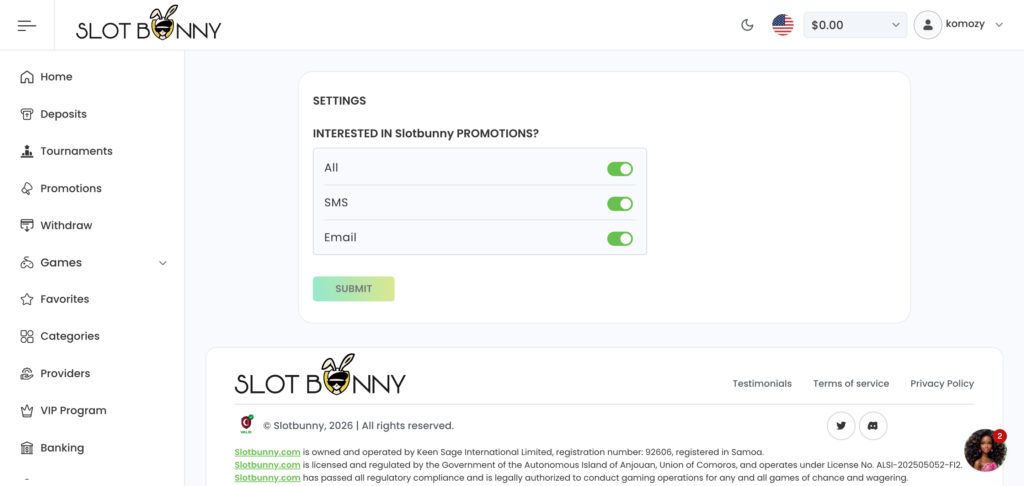This screenshot has width=1024, height=486.
Task: Open the Categories menu label
Action: (70, 336)
